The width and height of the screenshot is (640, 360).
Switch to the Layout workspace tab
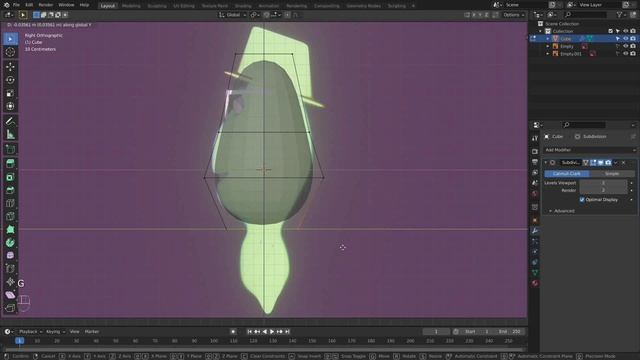[x=108, y=6]
